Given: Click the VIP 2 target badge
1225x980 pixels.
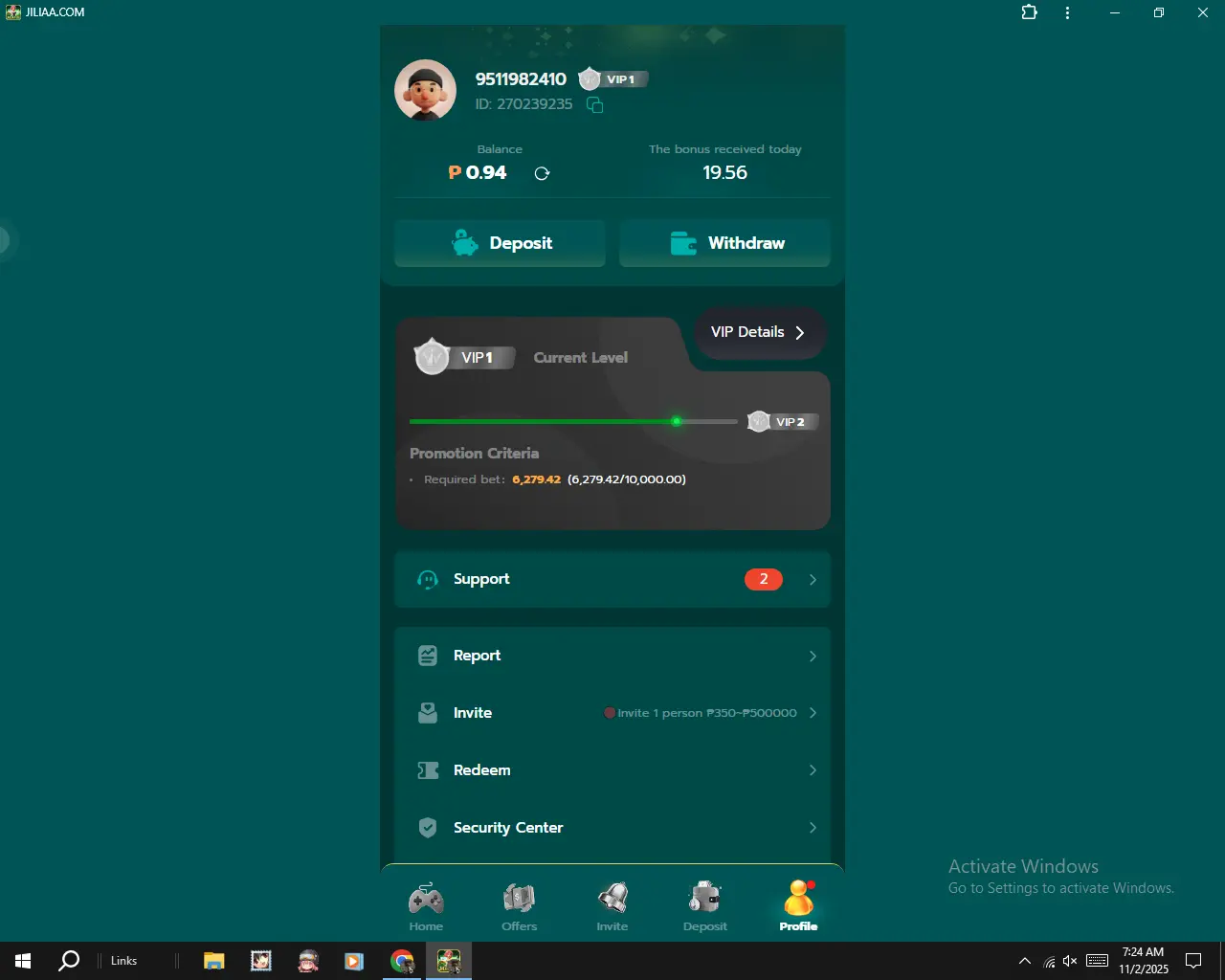Looking at the screenshot, I should (783, 421).
